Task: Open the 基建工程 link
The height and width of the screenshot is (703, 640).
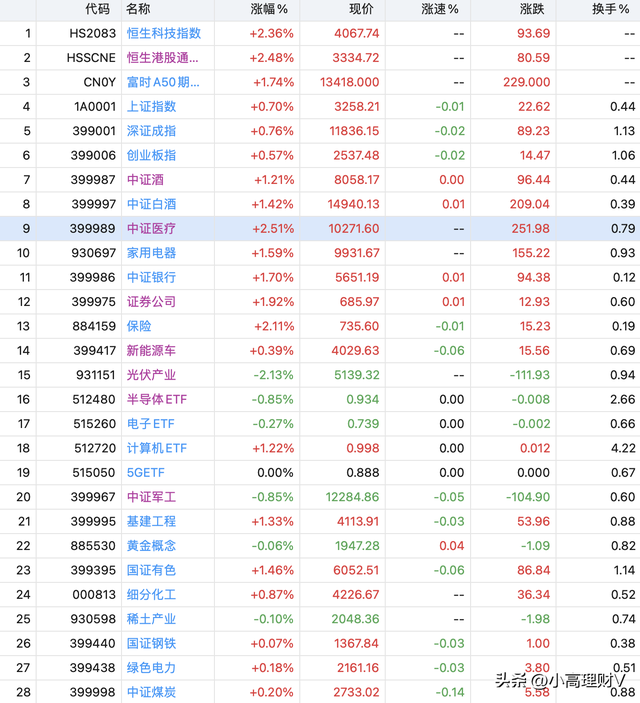Action: coord(151,521)
